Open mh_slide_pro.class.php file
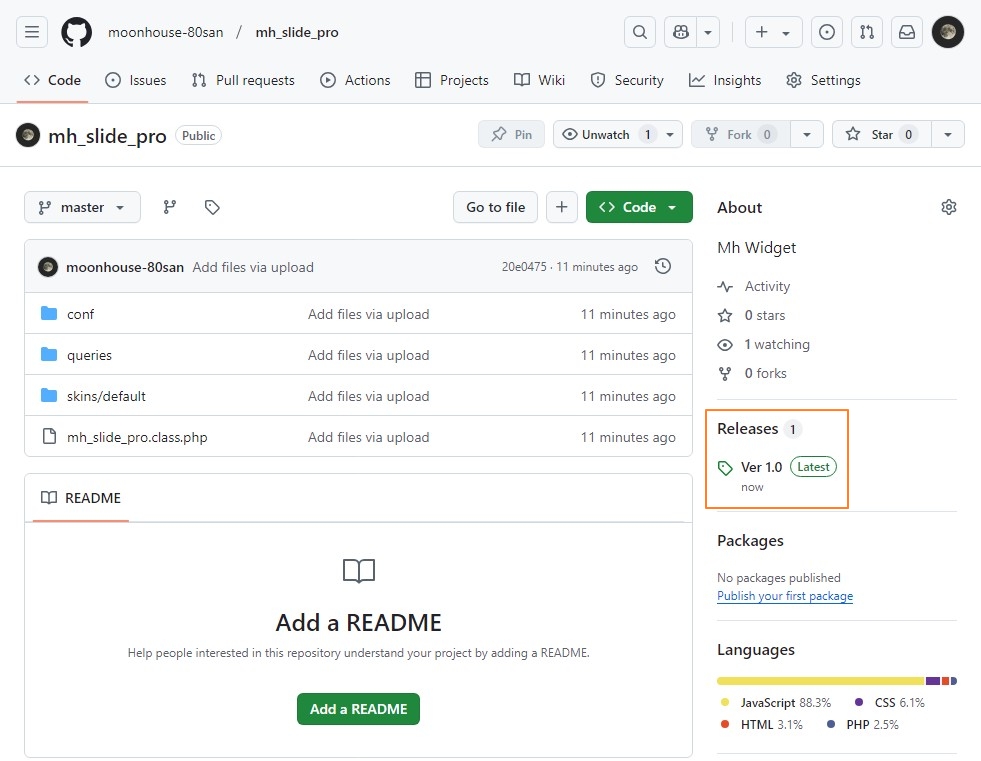The height and width of the screenshot is (761, 981). point(137,437)
